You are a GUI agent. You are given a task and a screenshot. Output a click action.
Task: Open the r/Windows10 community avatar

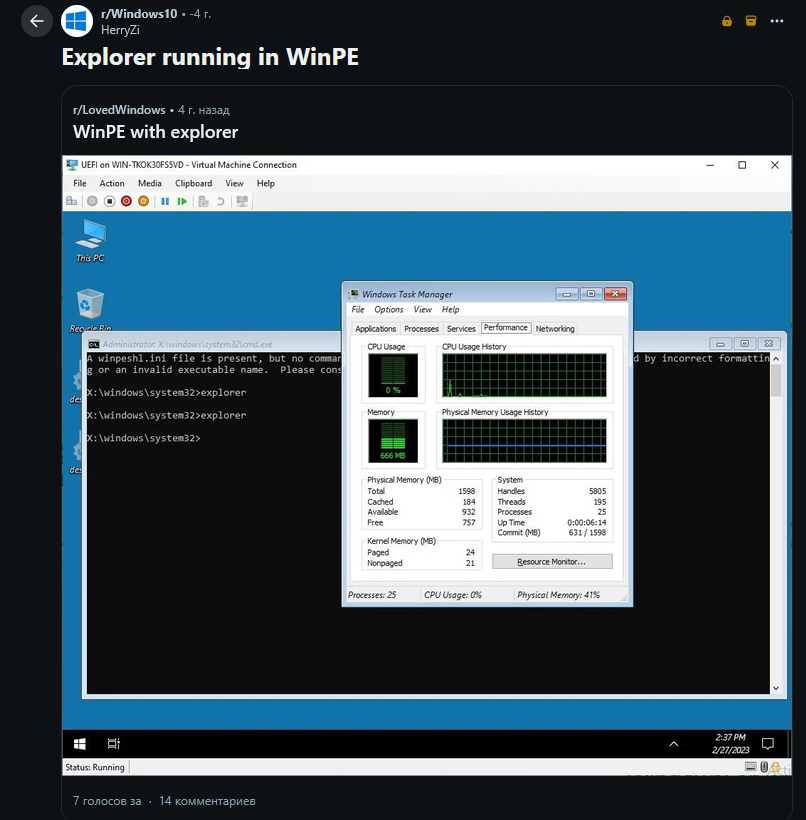point(77,21)
